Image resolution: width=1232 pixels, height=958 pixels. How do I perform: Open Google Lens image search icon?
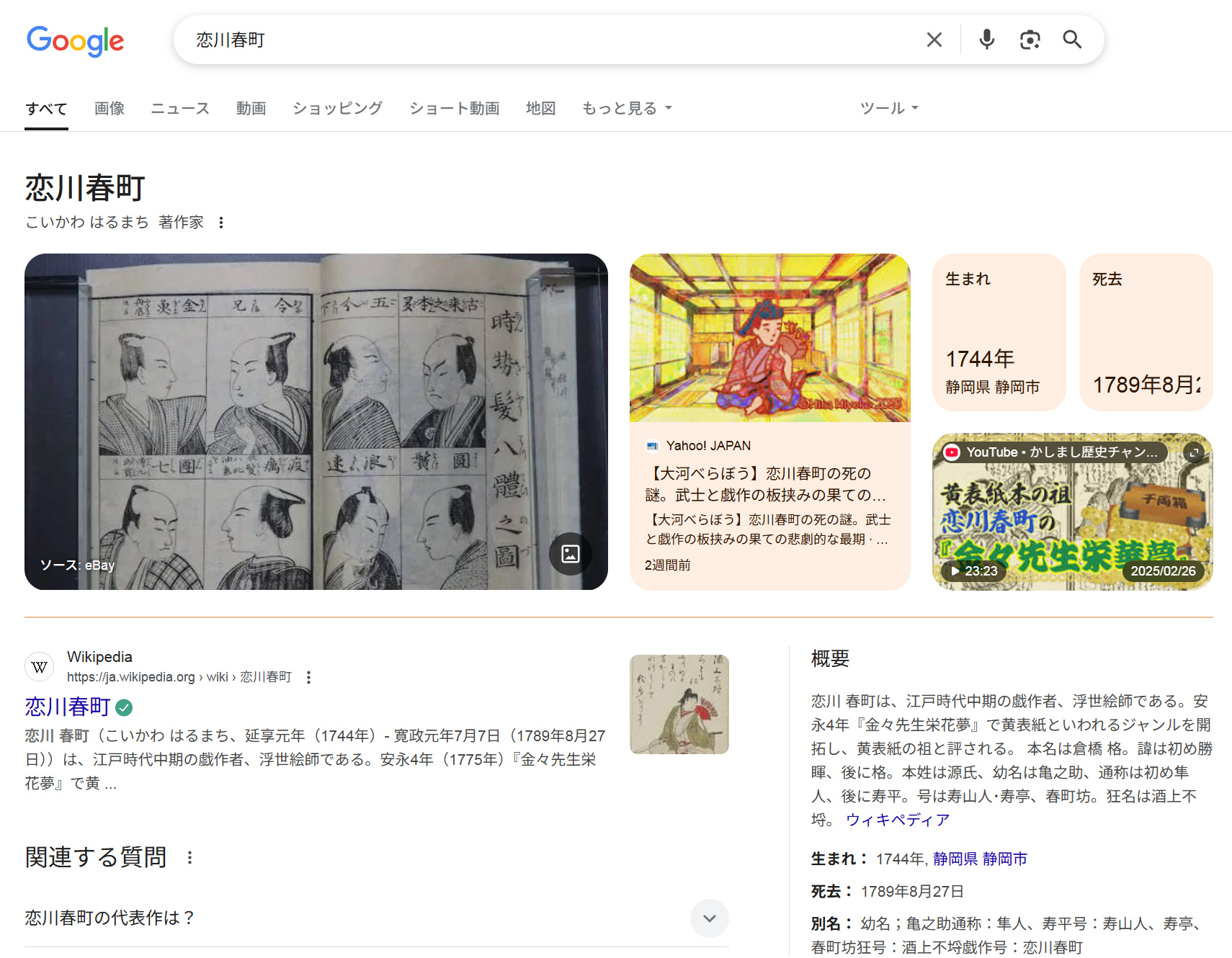point(1030,40)
